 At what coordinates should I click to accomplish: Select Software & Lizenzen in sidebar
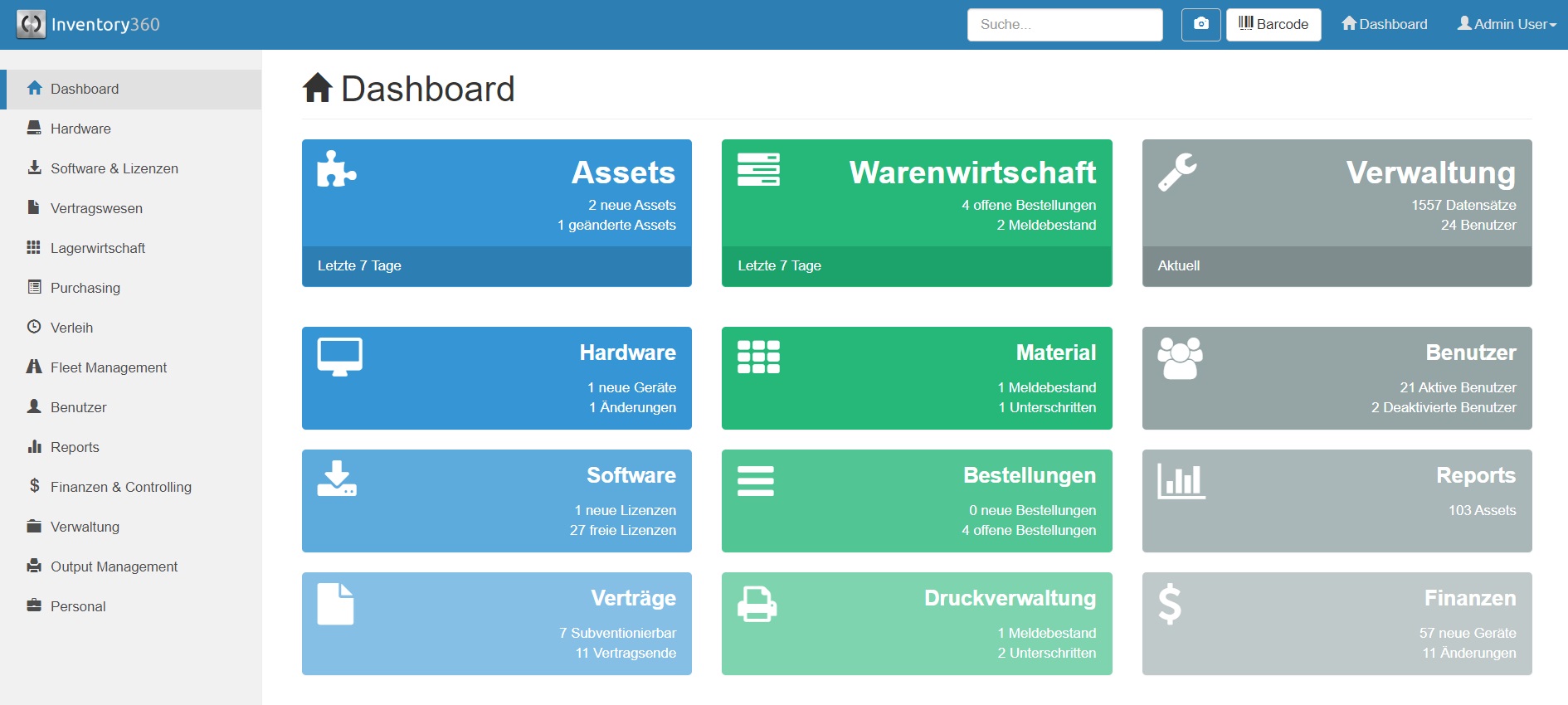tap(114, 168)
